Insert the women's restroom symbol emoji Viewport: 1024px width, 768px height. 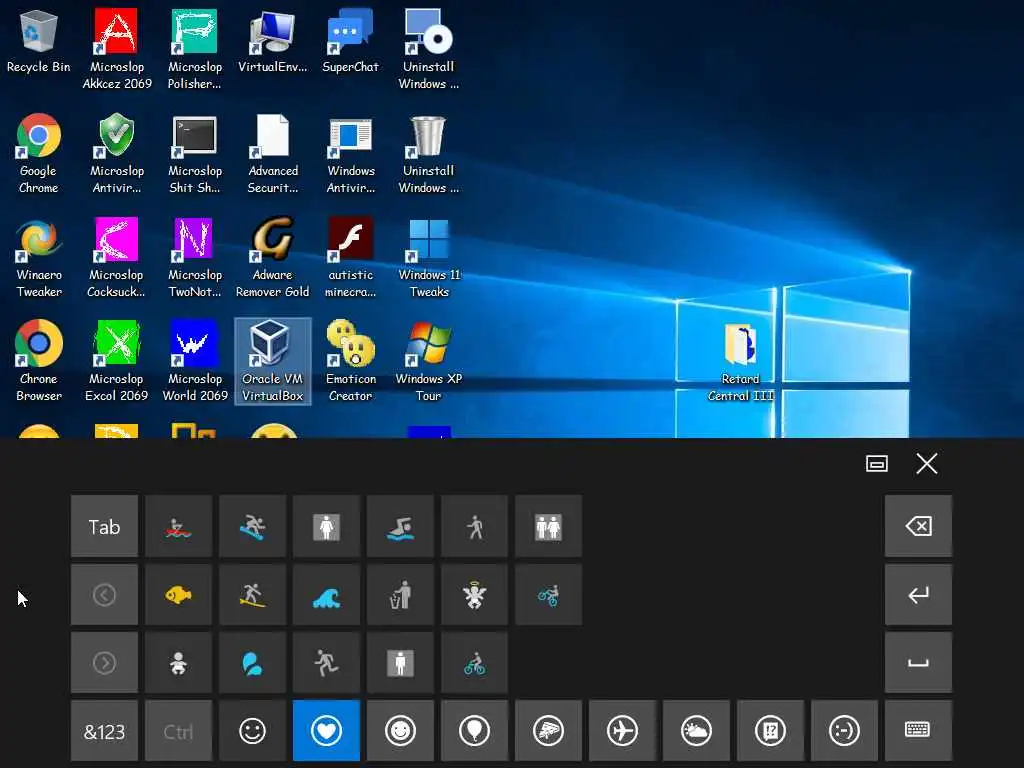pyautogui.click(x=326, y=526)
